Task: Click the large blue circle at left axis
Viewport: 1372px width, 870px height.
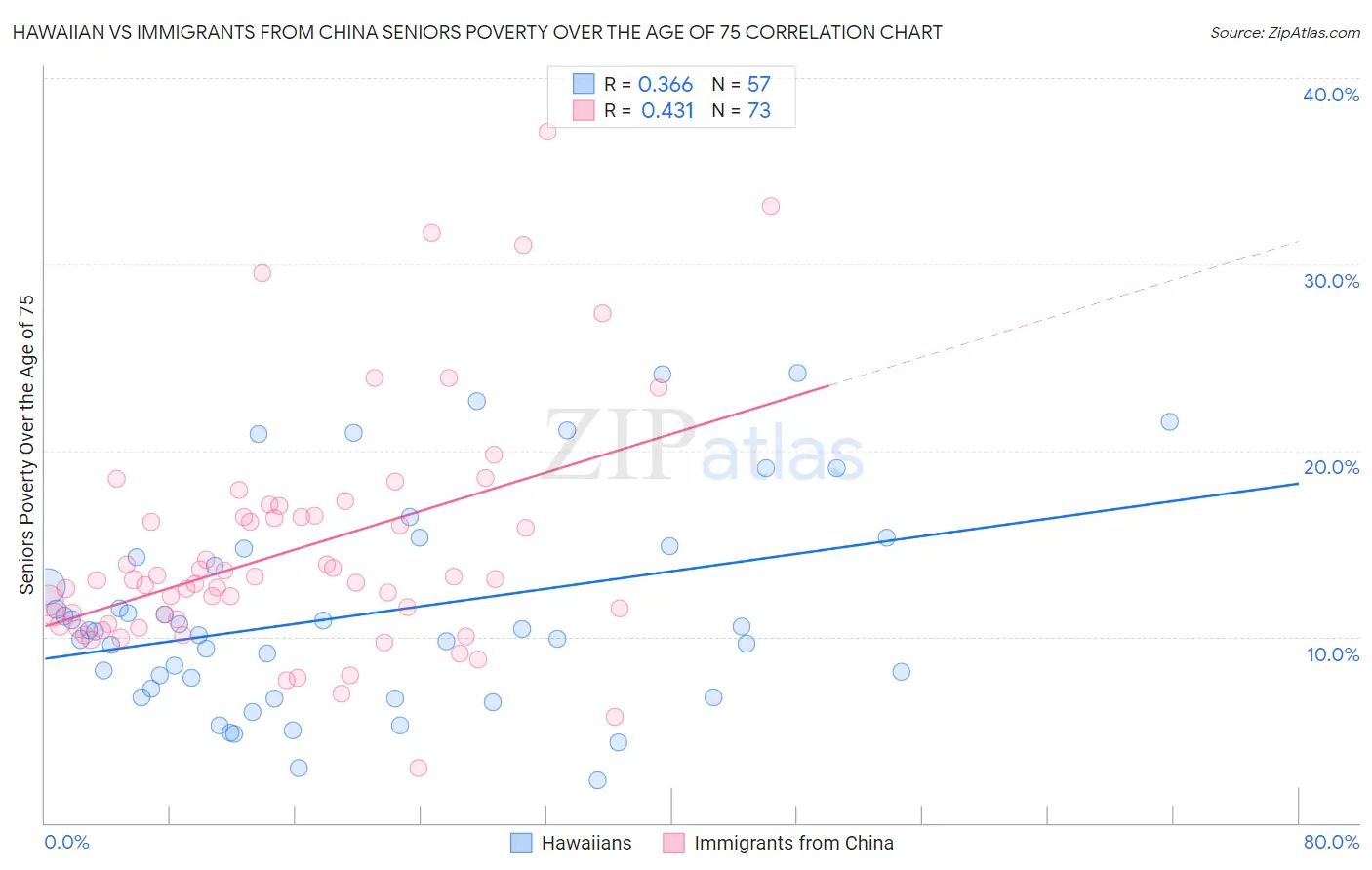Action: [x=46, y=587]
